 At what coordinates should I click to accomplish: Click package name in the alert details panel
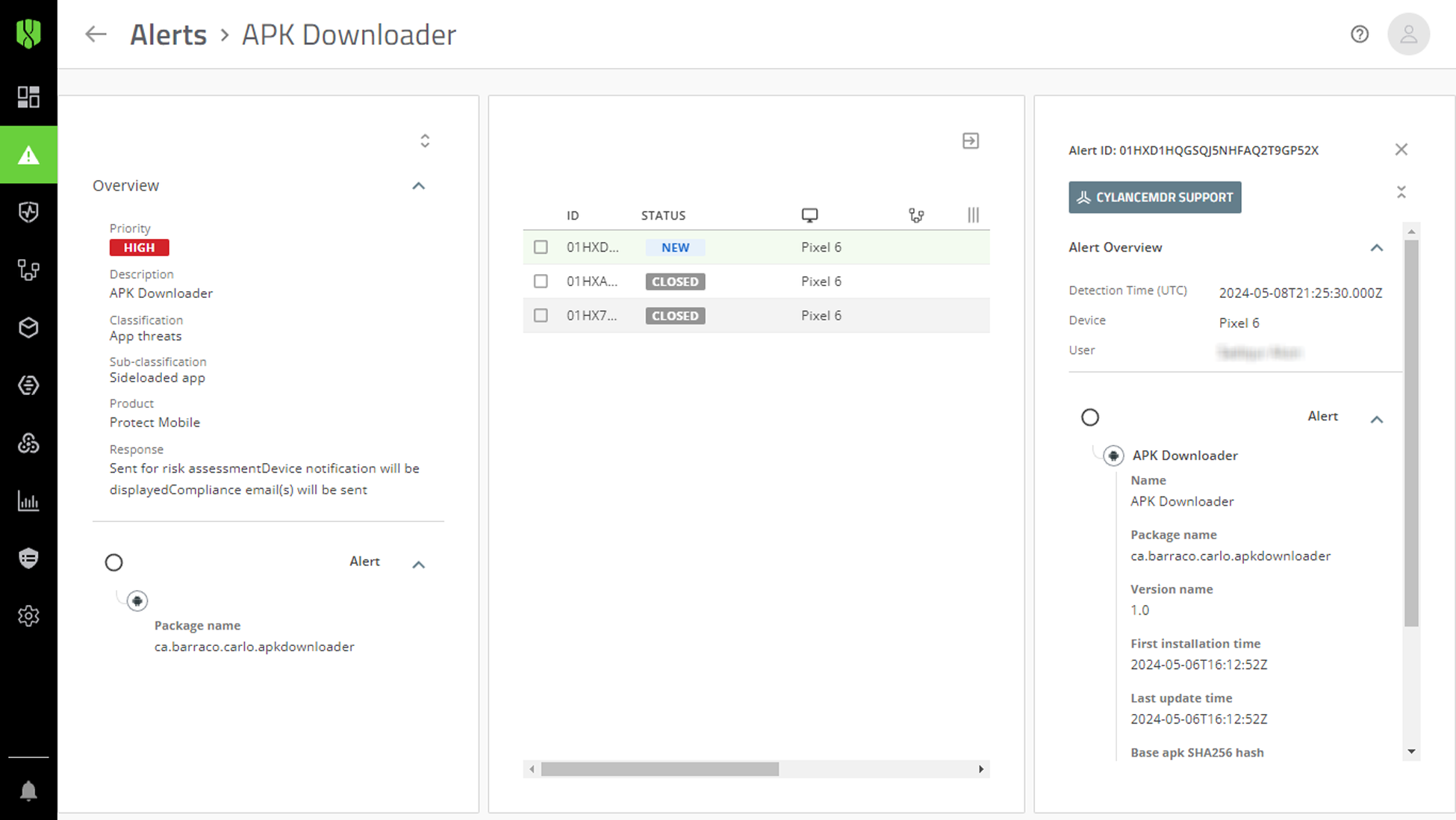tap(1231, 556)
